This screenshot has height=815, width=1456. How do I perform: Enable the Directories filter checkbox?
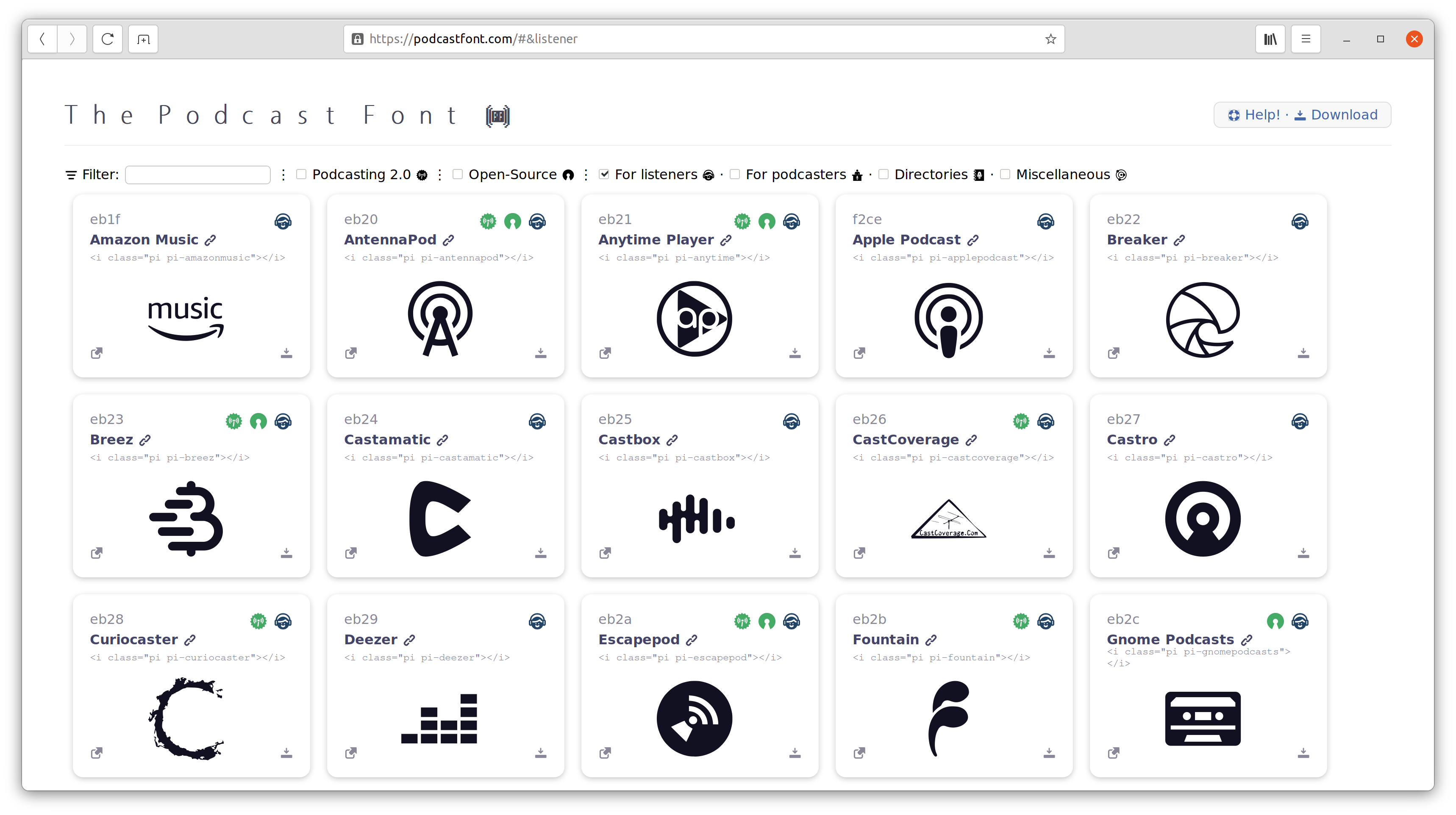(x=884, y=174)
